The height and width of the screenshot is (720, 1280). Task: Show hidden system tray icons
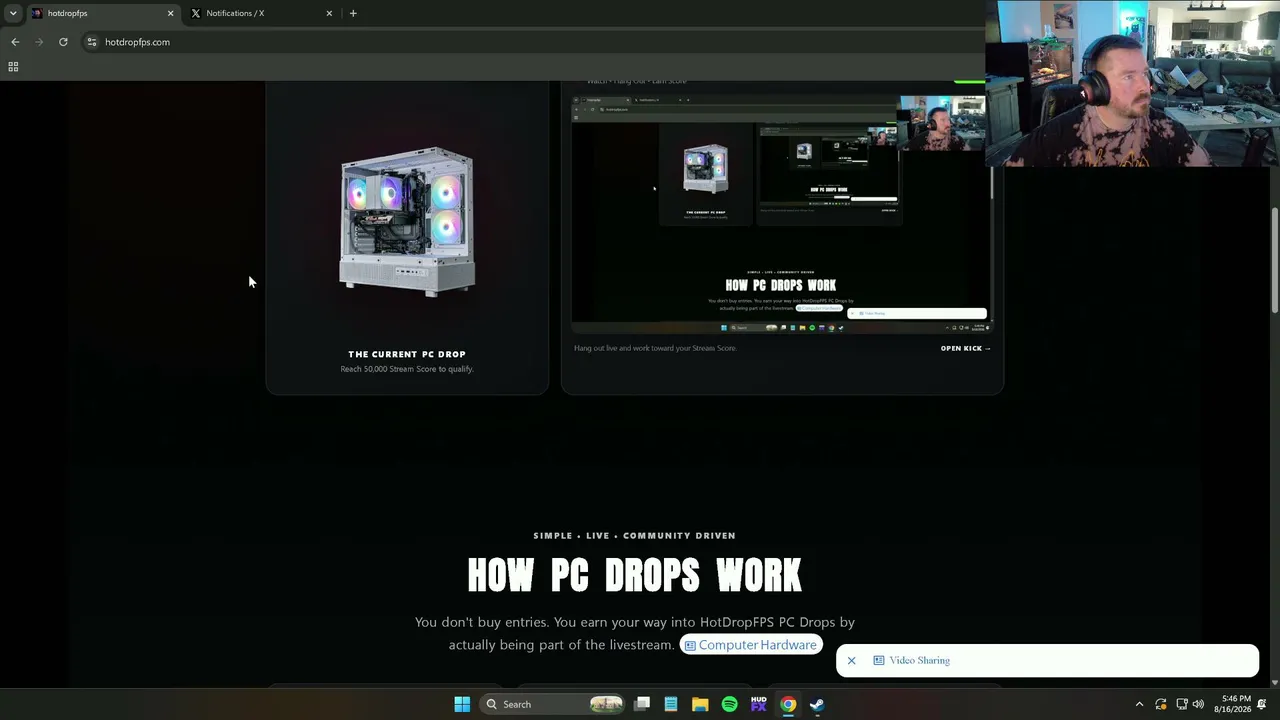pos(1139,704)
